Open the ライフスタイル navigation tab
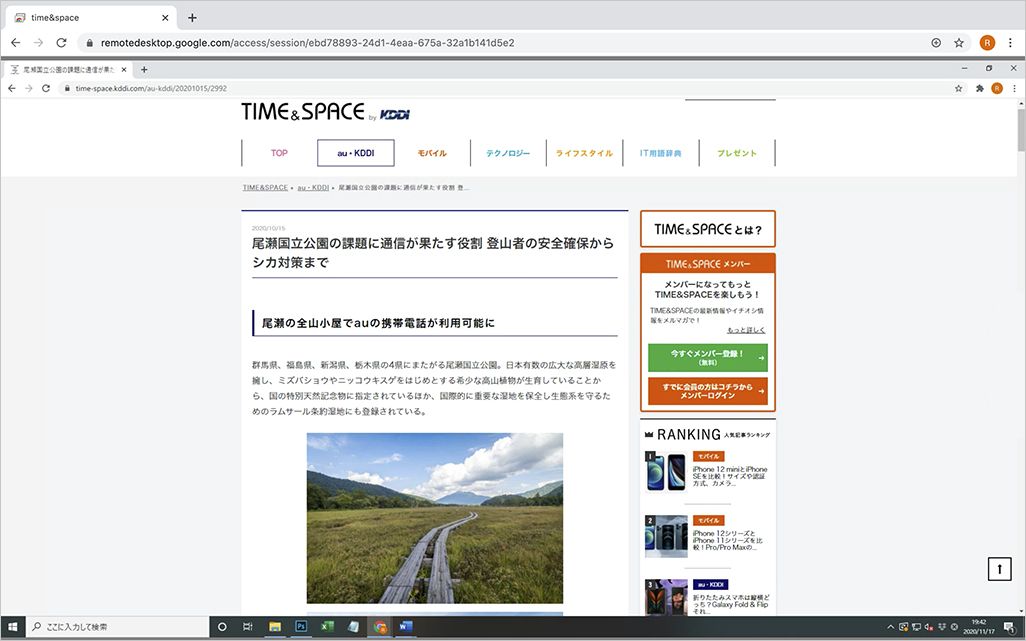This screenshot has height=641, width=1026. pyautogui.click(x=584, y=153)
